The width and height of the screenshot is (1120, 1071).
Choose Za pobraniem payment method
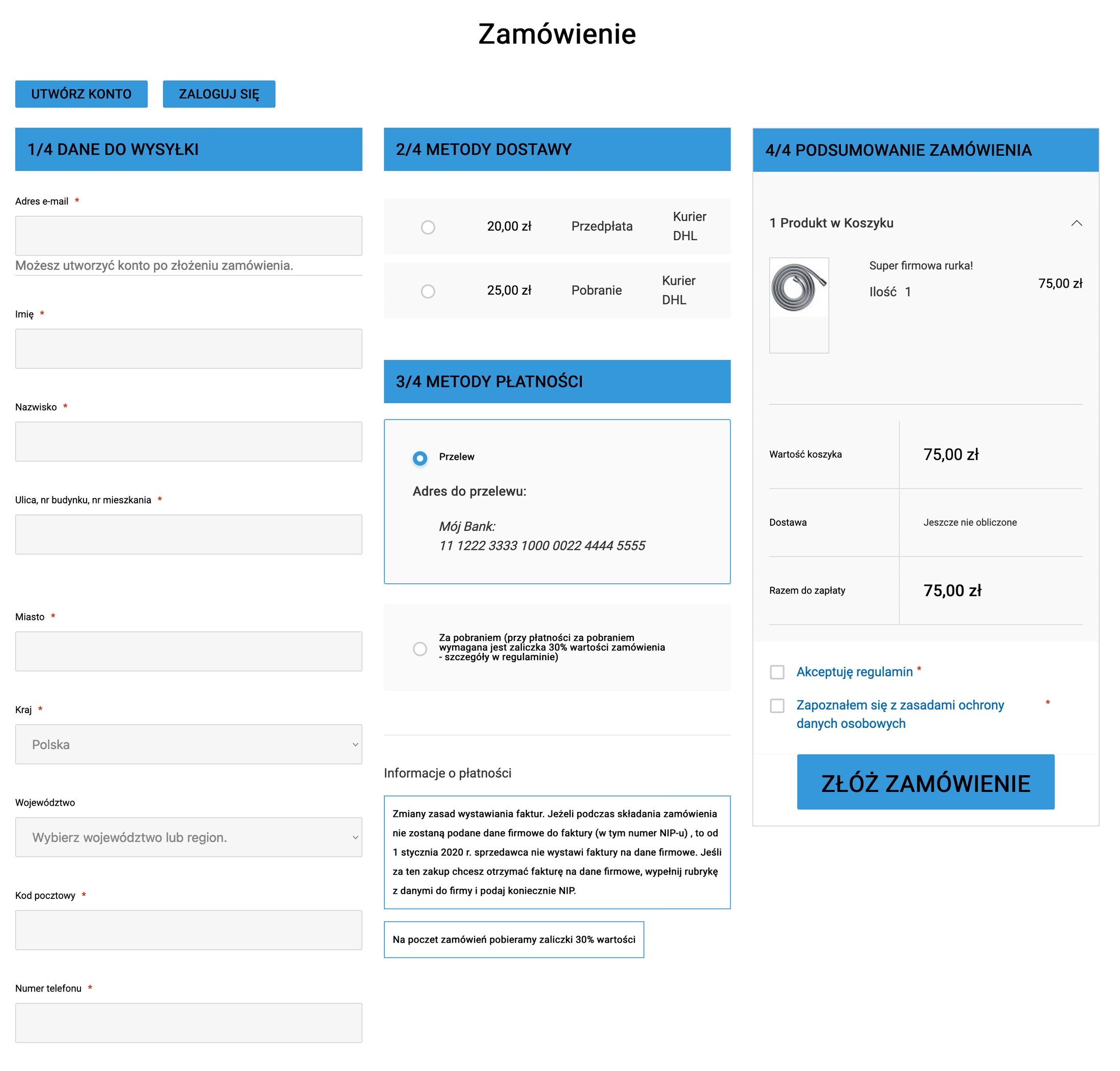419,649
